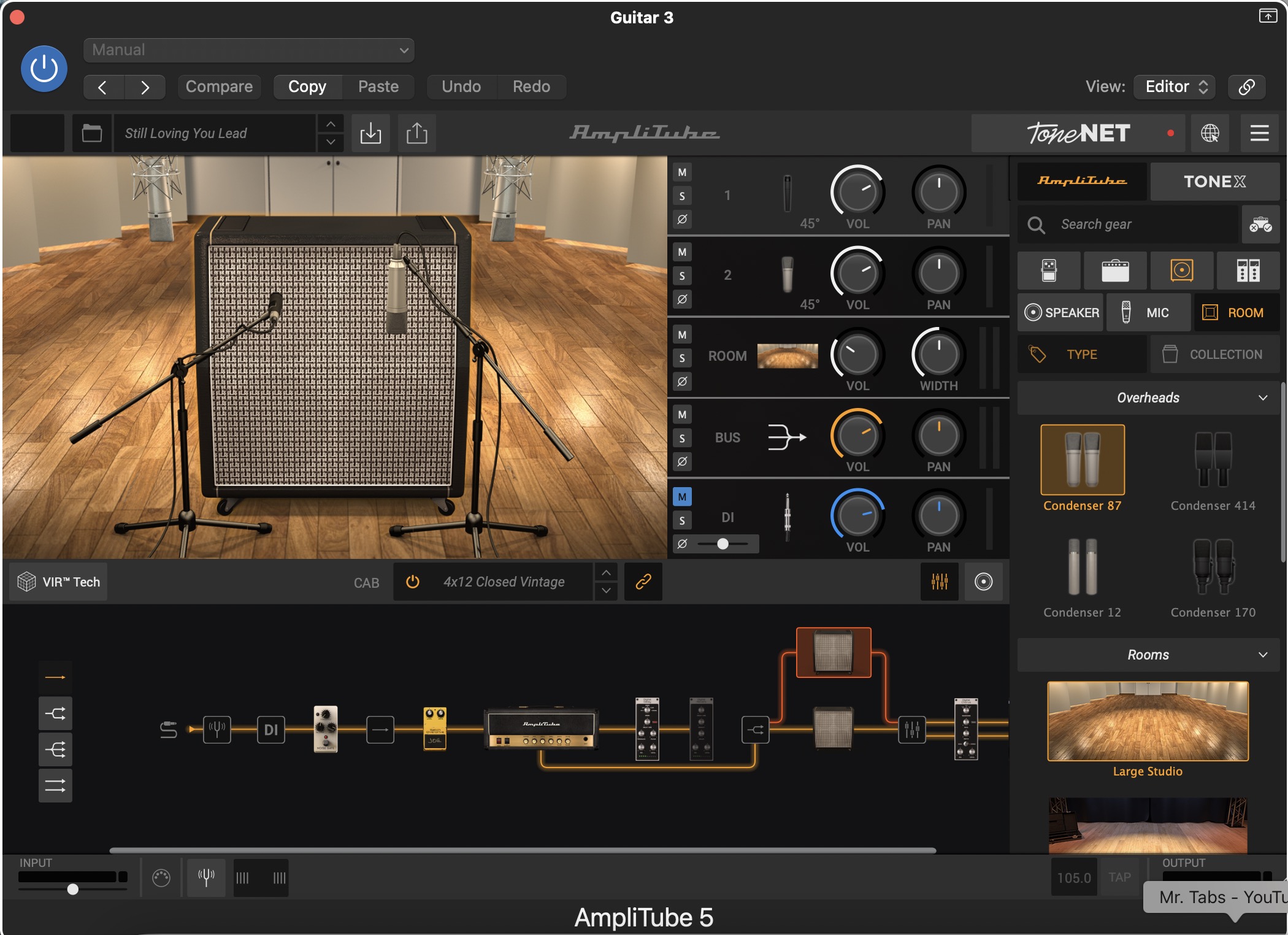Viewport: 1288px width, 935px height.
Task: Open the speaker selection view icon
Action: [983, 582]
